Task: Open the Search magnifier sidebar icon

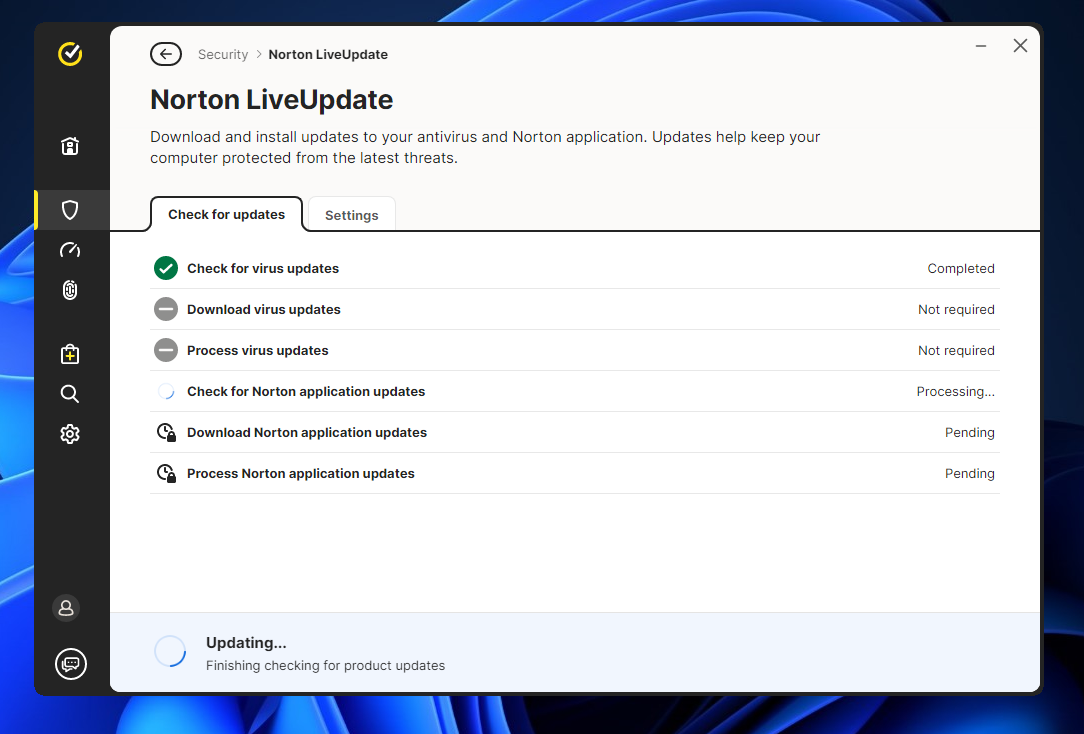Action: pyautogui.click(x=70, y=394)
